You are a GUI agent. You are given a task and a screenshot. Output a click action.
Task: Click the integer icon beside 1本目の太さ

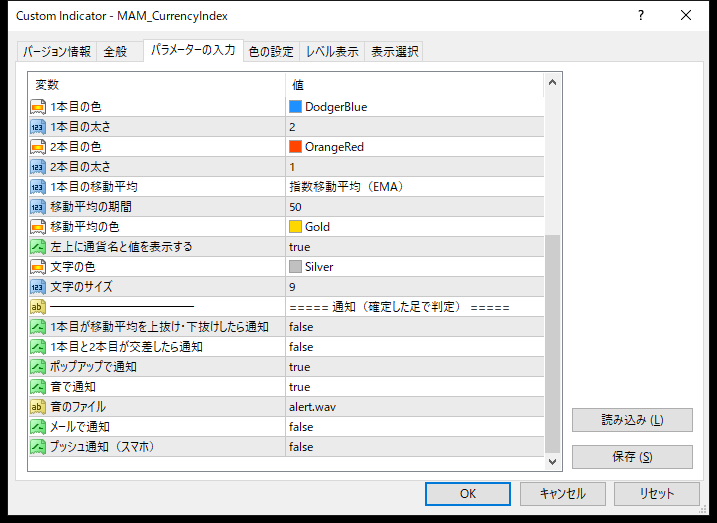click(38, 127)
